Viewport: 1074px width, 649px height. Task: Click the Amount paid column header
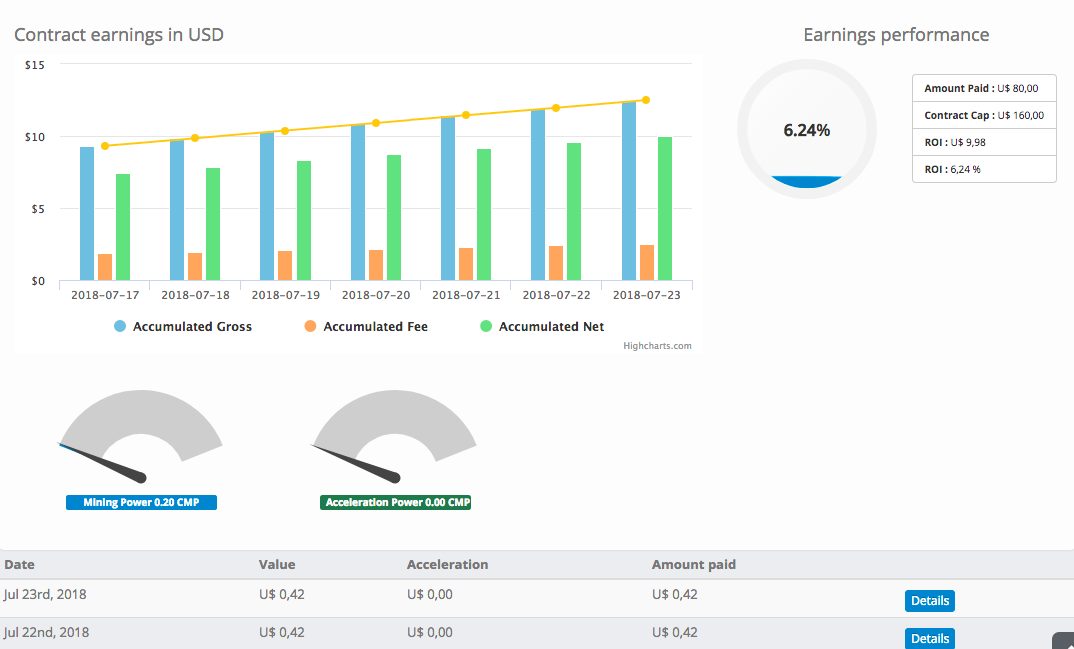(693, 564)
